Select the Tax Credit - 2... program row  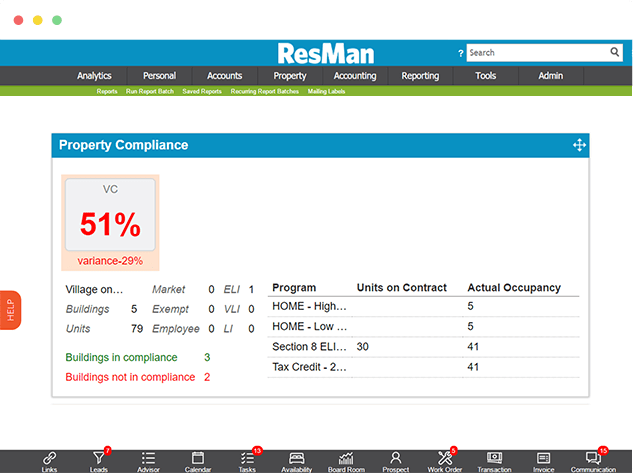pos(423,367)
